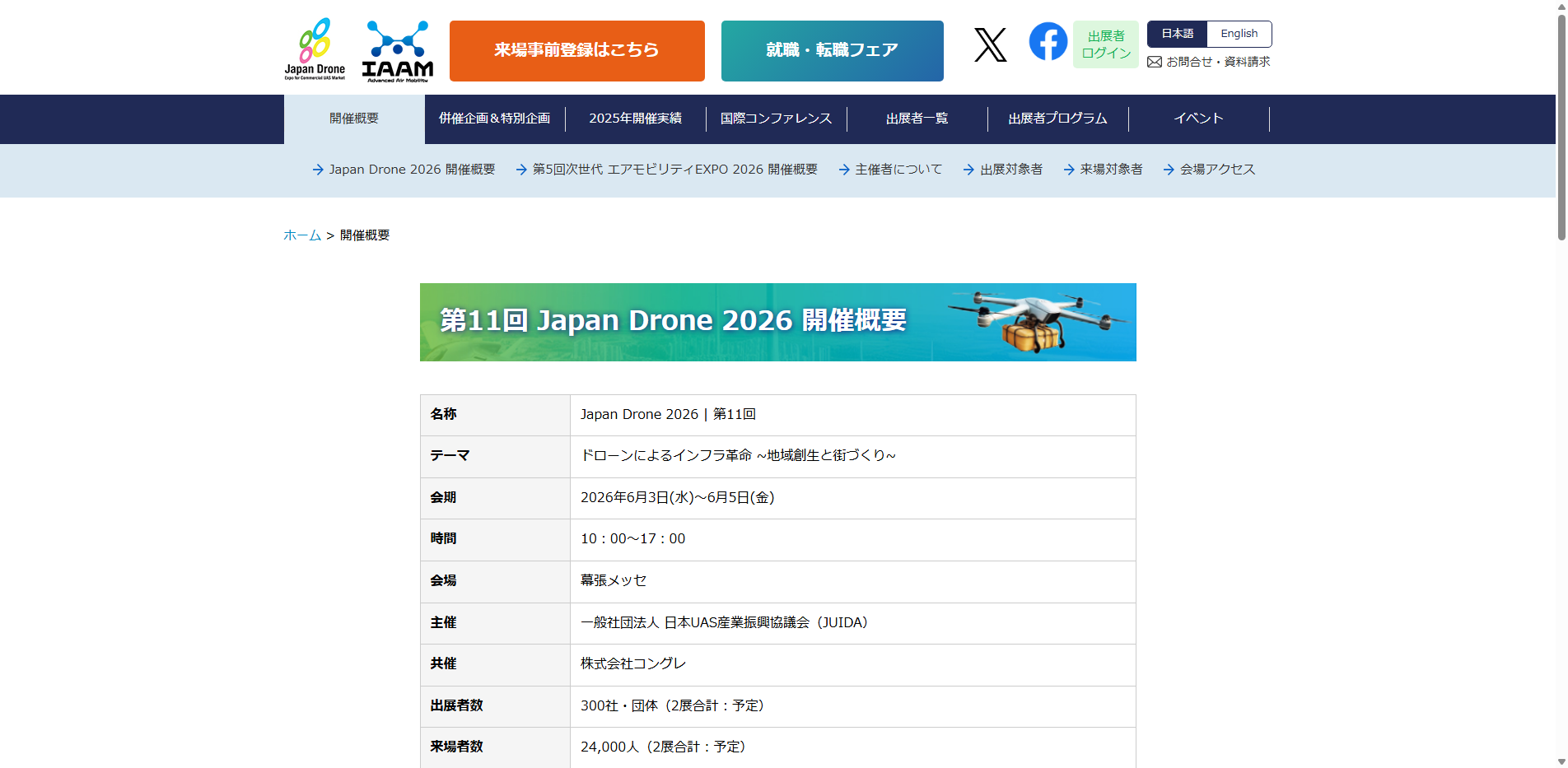
Task: Click the scrollbar down arrow
Action: click(1561, 761)
